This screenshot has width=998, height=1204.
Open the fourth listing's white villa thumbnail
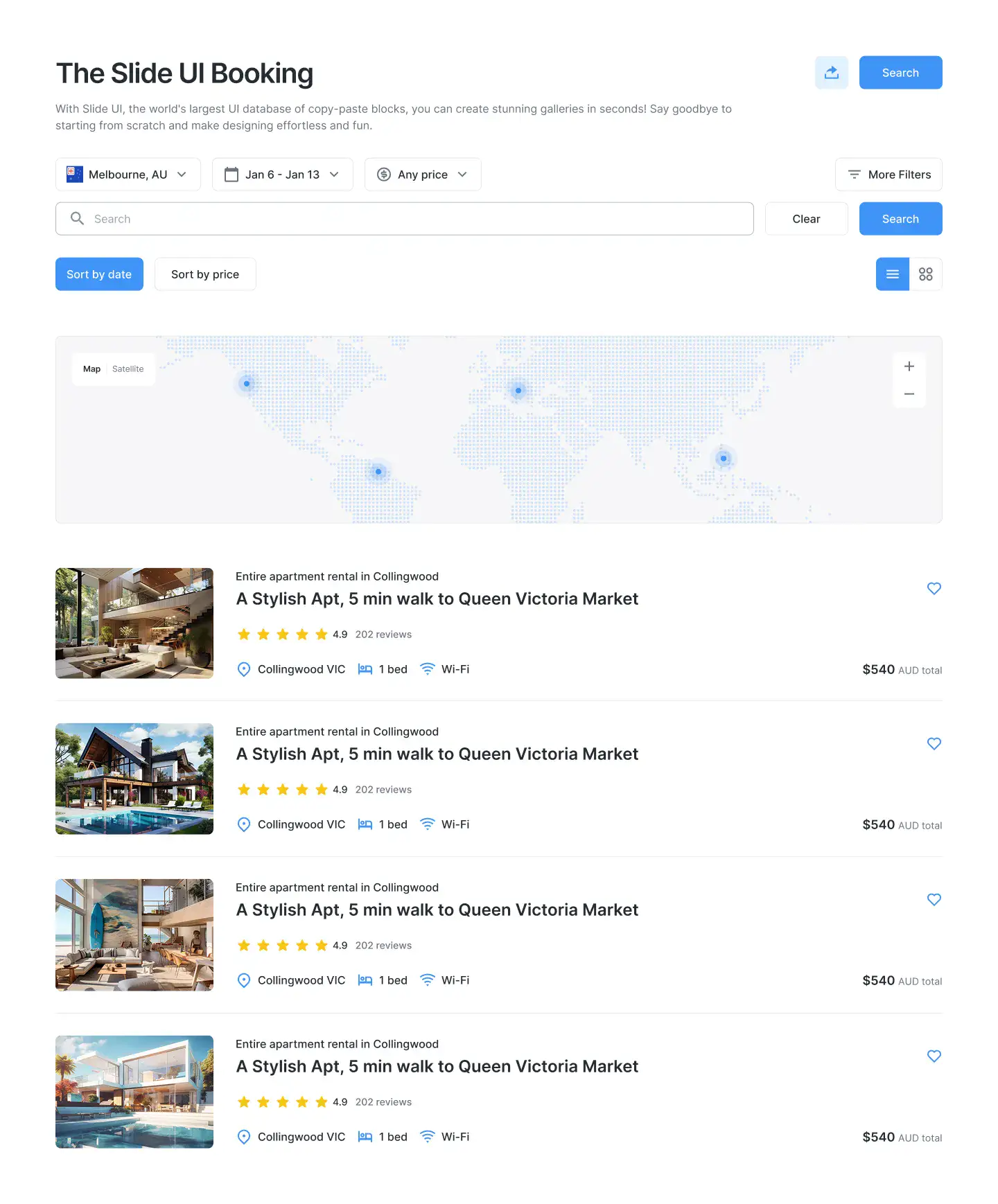coord(134,1092)
